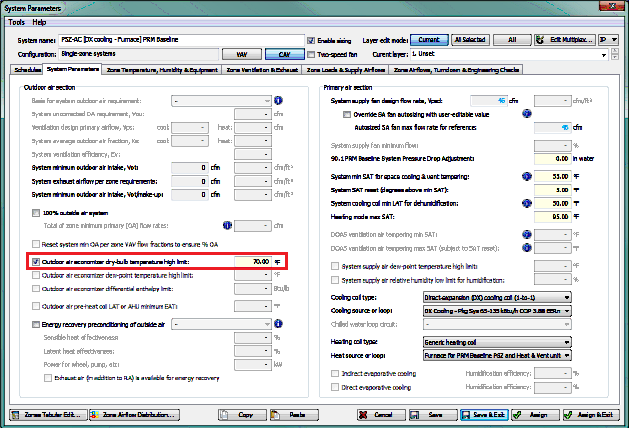630x428 pixels.
Task: Toggle the Enable sizing checkbox
Action: pyautogui.click(x=310, y=39)
